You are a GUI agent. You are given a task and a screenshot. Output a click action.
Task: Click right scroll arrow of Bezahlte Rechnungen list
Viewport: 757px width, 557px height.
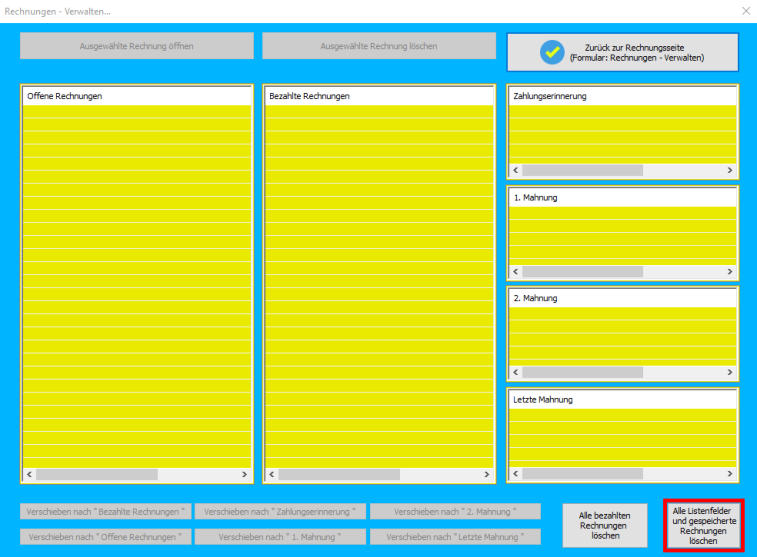click(488, 475)
